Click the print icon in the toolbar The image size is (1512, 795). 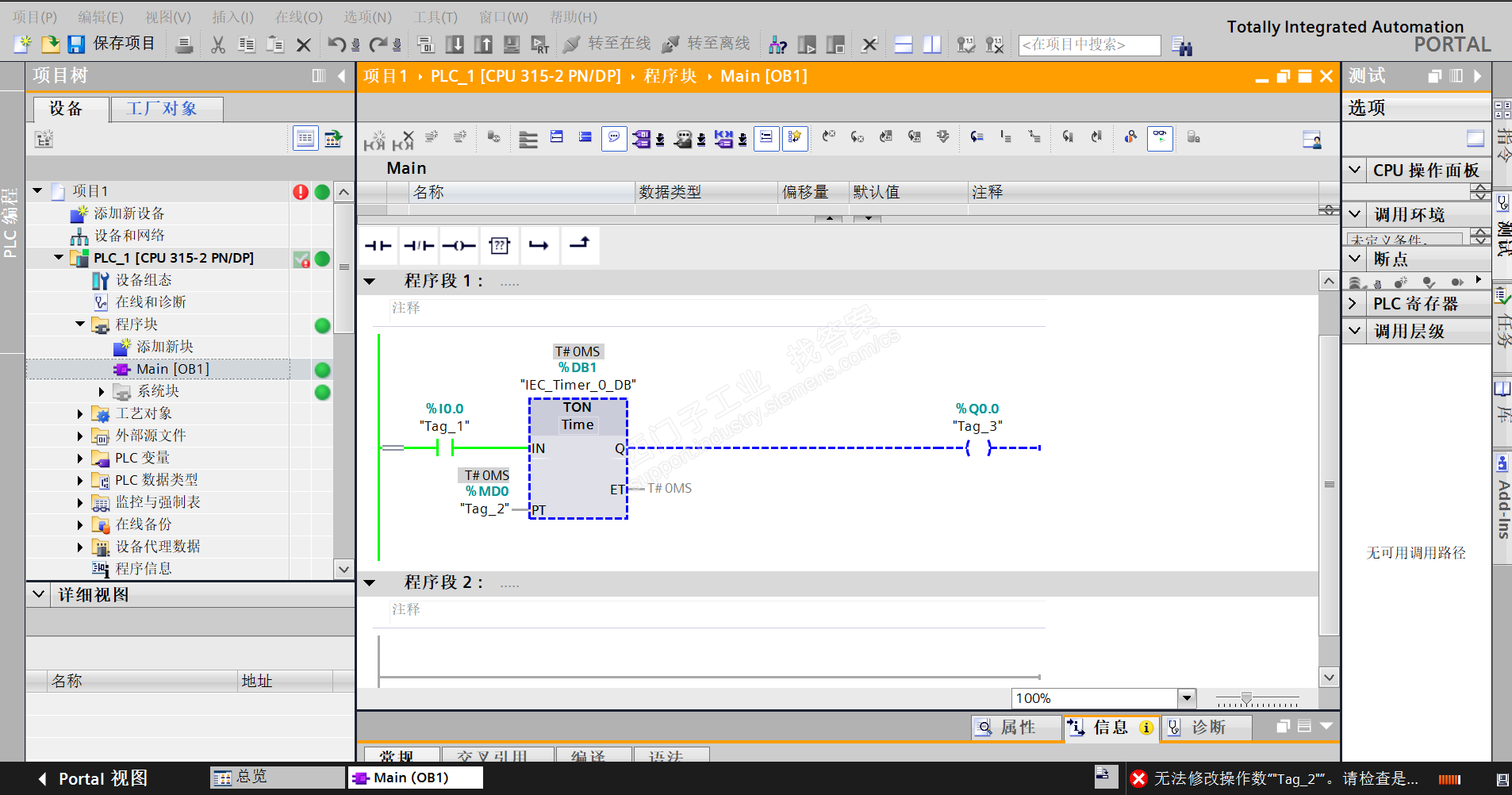[184, 44]
